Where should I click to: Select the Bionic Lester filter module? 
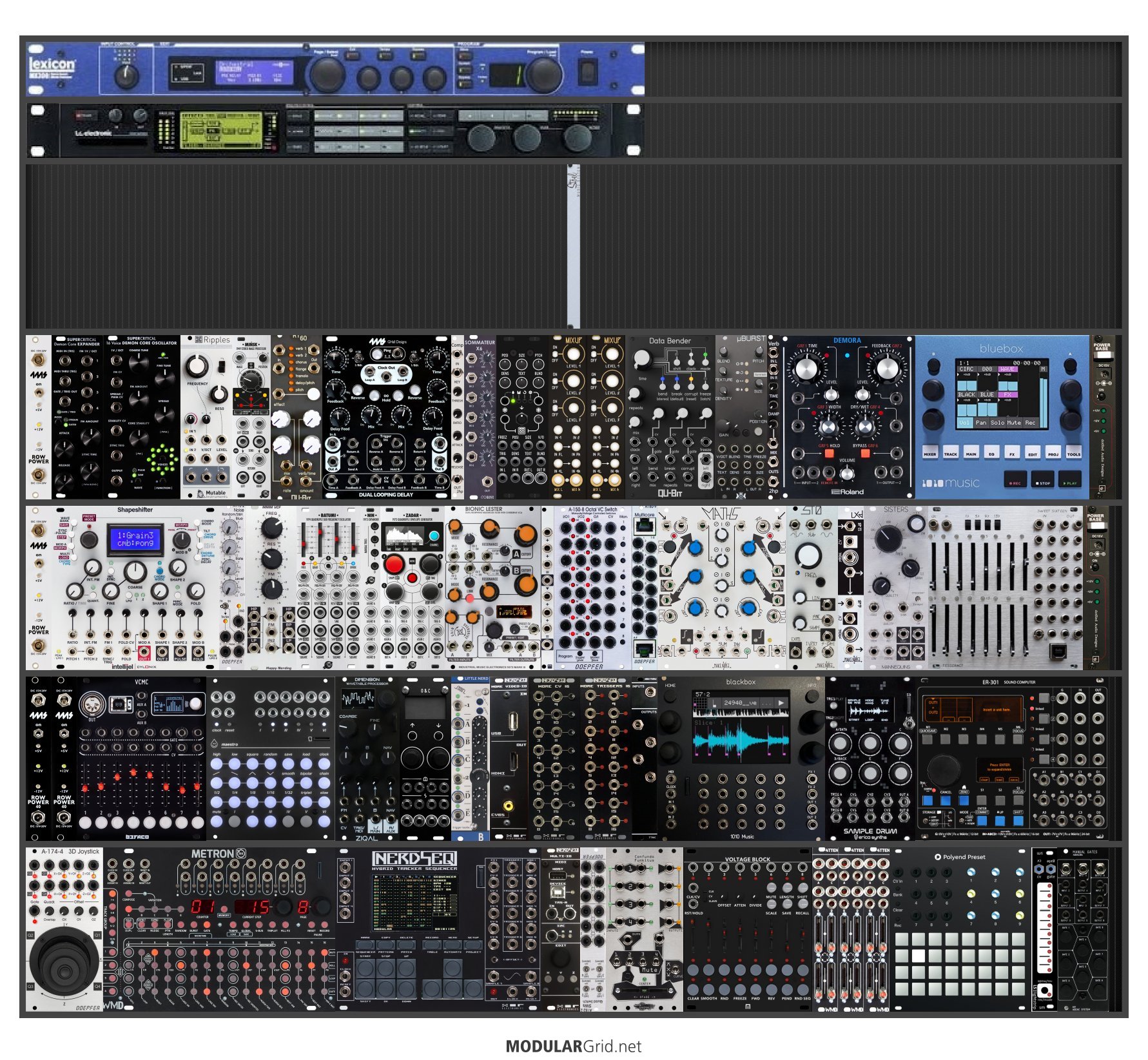tap(493, 588)
